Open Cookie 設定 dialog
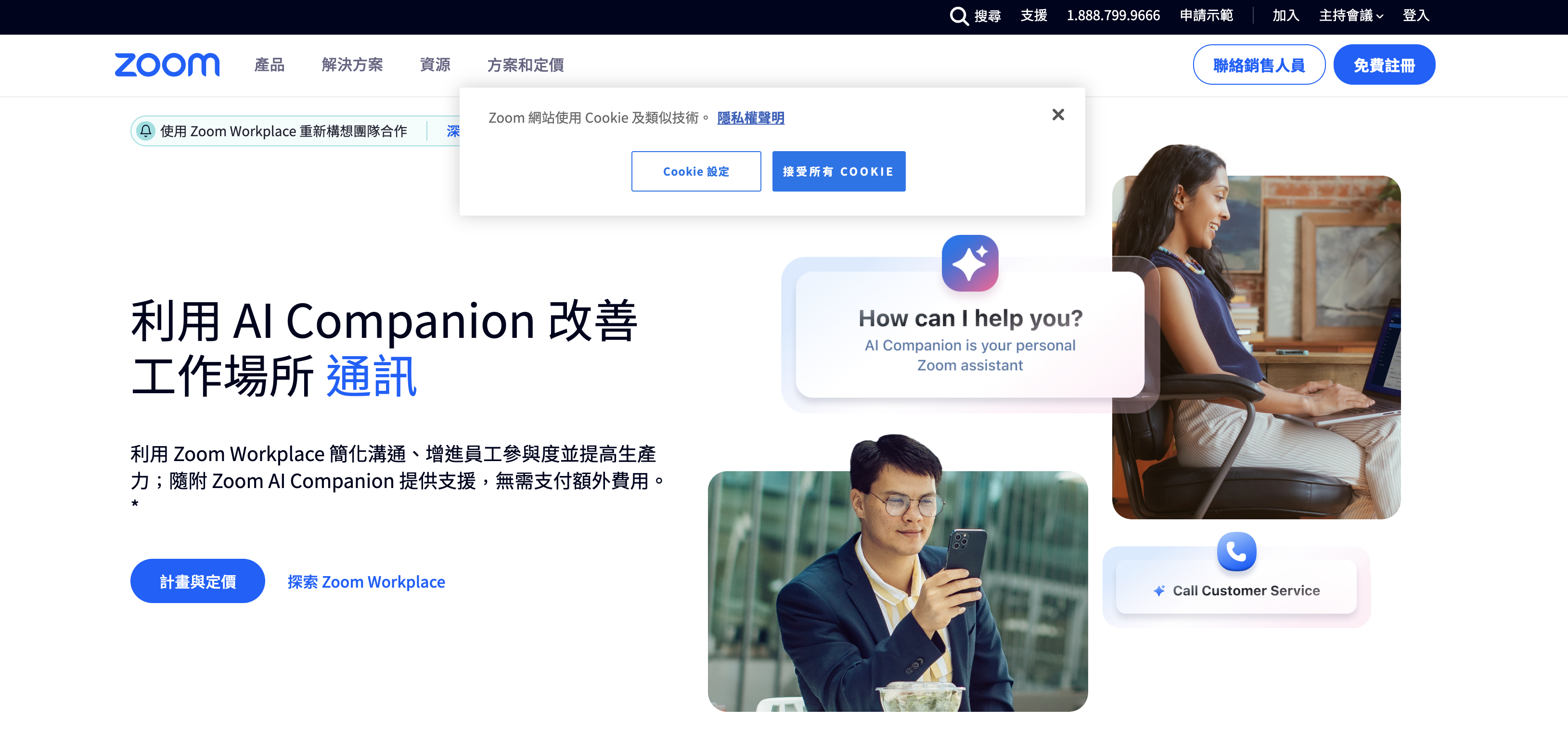 [x=696, y=171]
